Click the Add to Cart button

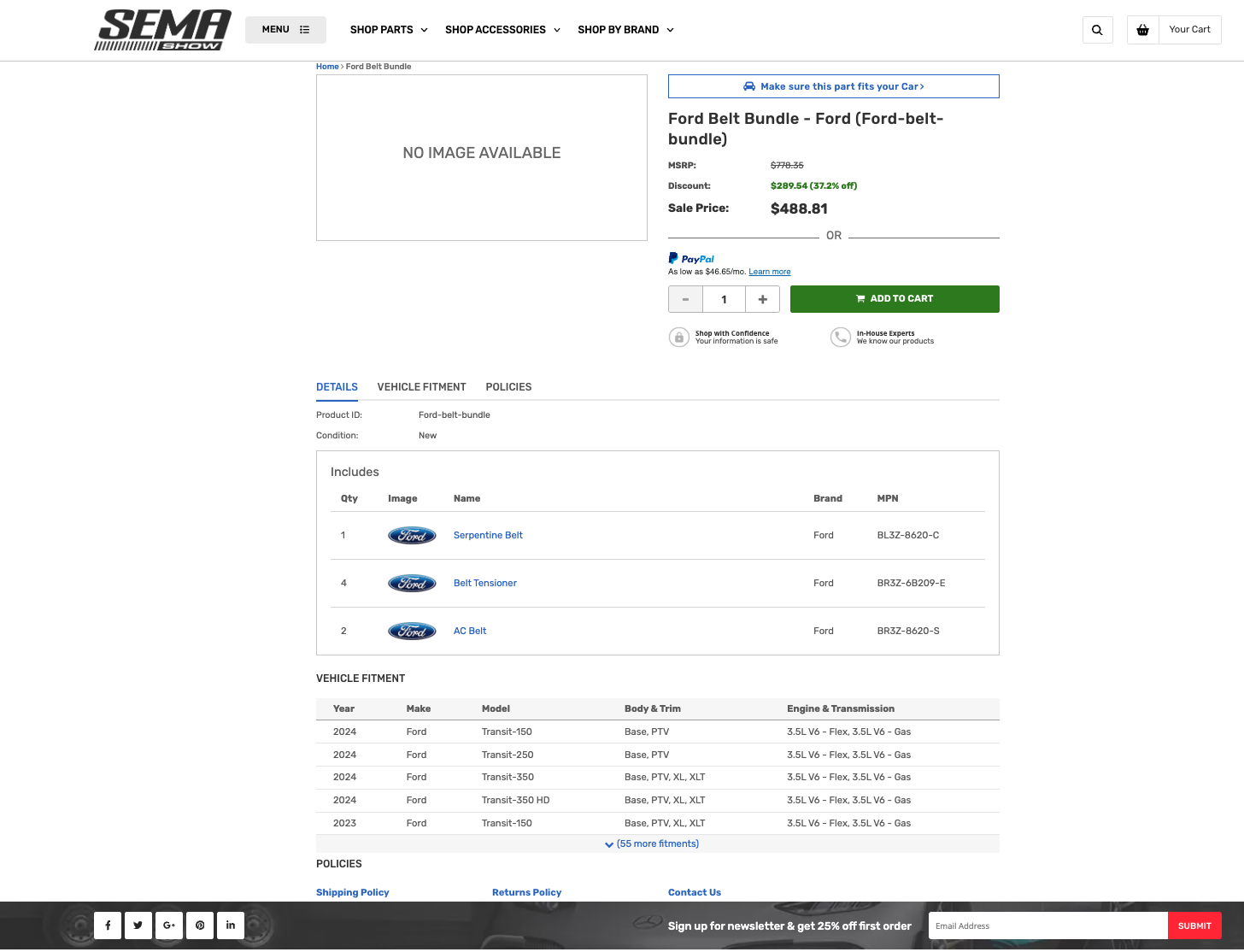pyautogui.click(x=895, y=299)
